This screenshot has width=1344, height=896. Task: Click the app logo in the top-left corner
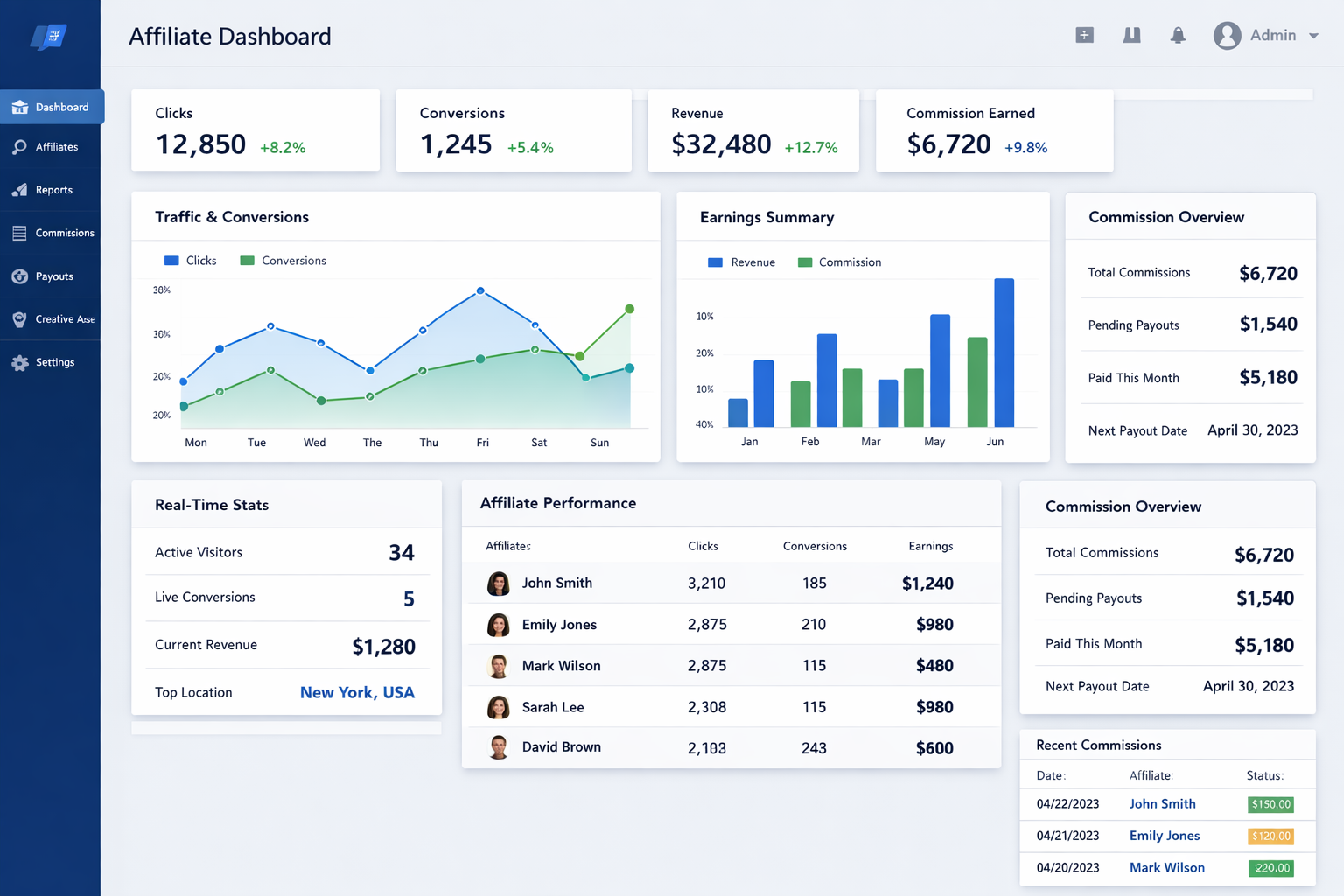point(50,37)
